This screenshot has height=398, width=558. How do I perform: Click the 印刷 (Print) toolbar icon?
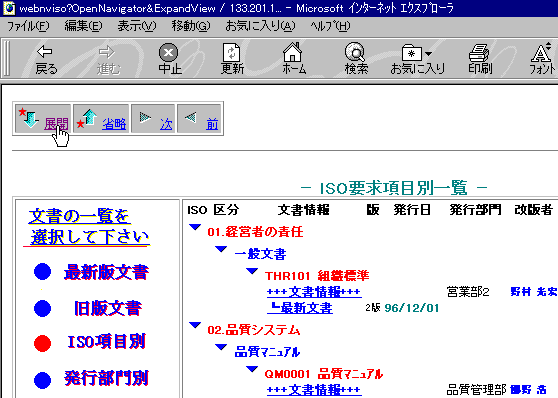[479, 59]
